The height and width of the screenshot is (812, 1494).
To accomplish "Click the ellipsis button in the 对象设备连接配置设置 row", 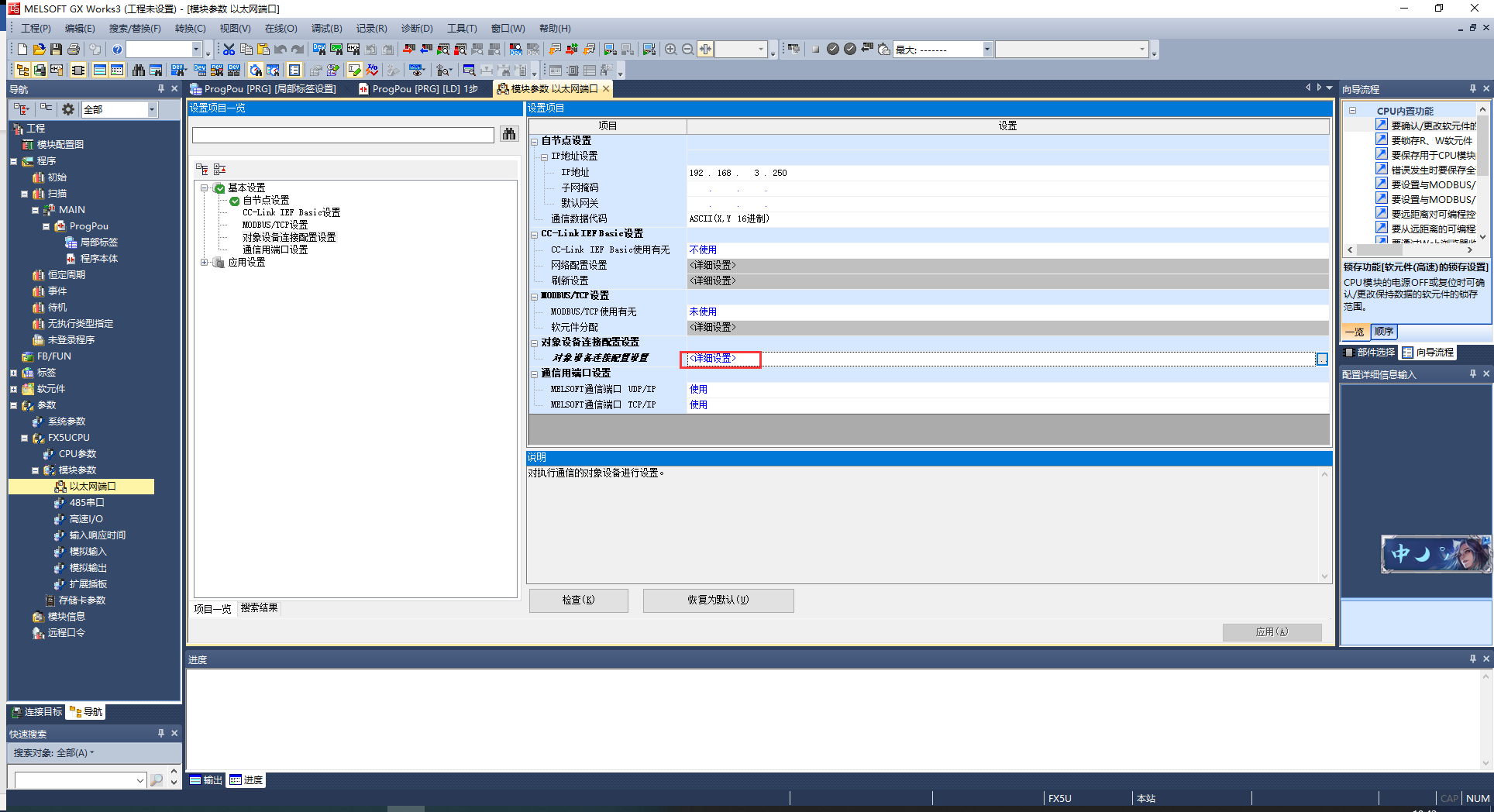I will tap(1322, 359).
